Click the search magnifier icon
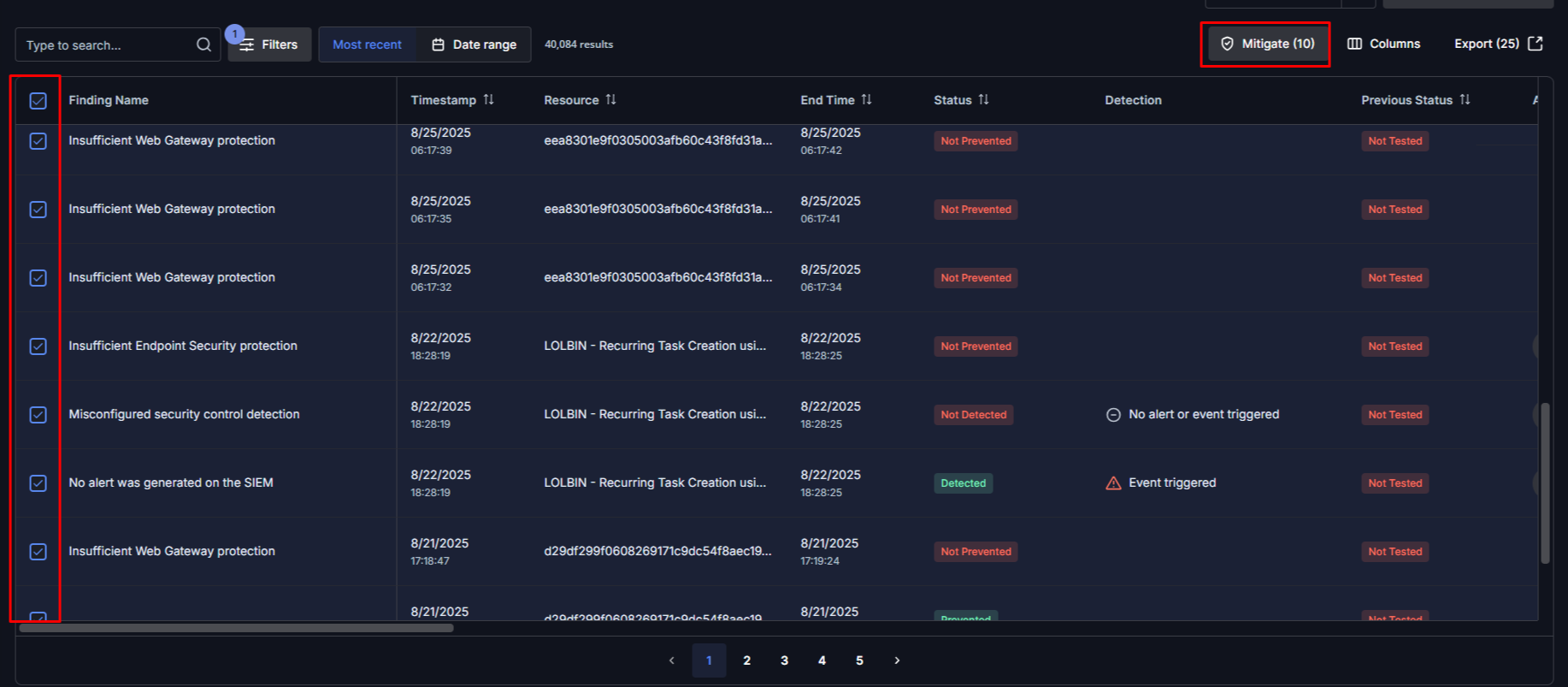The height and width of the screenshot is (687, 1568). pyautogui.click(x=203, y=44)
